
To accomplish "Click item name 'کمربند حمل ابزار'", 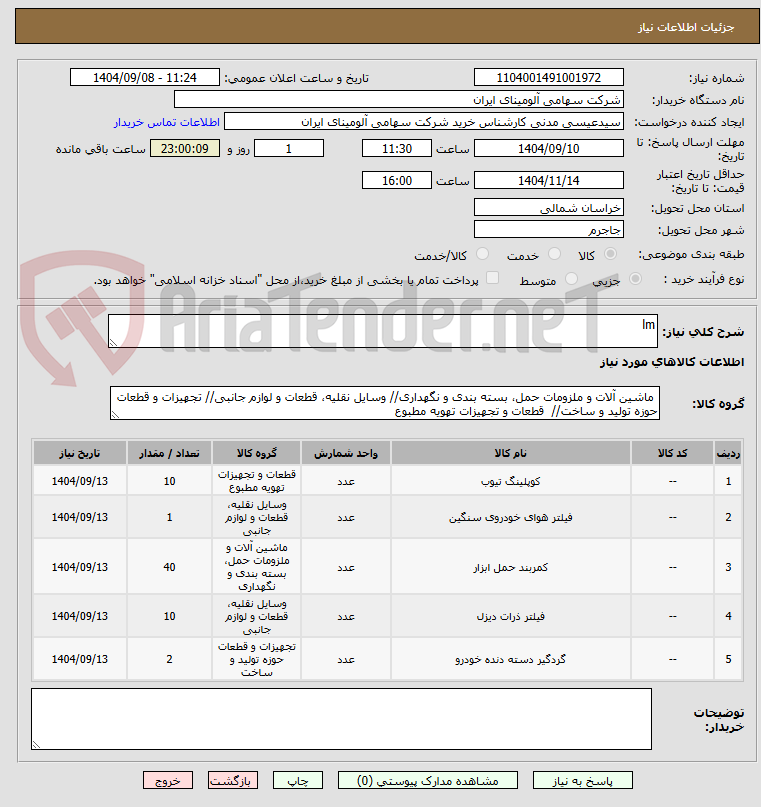I will click(x=510, y=567).
